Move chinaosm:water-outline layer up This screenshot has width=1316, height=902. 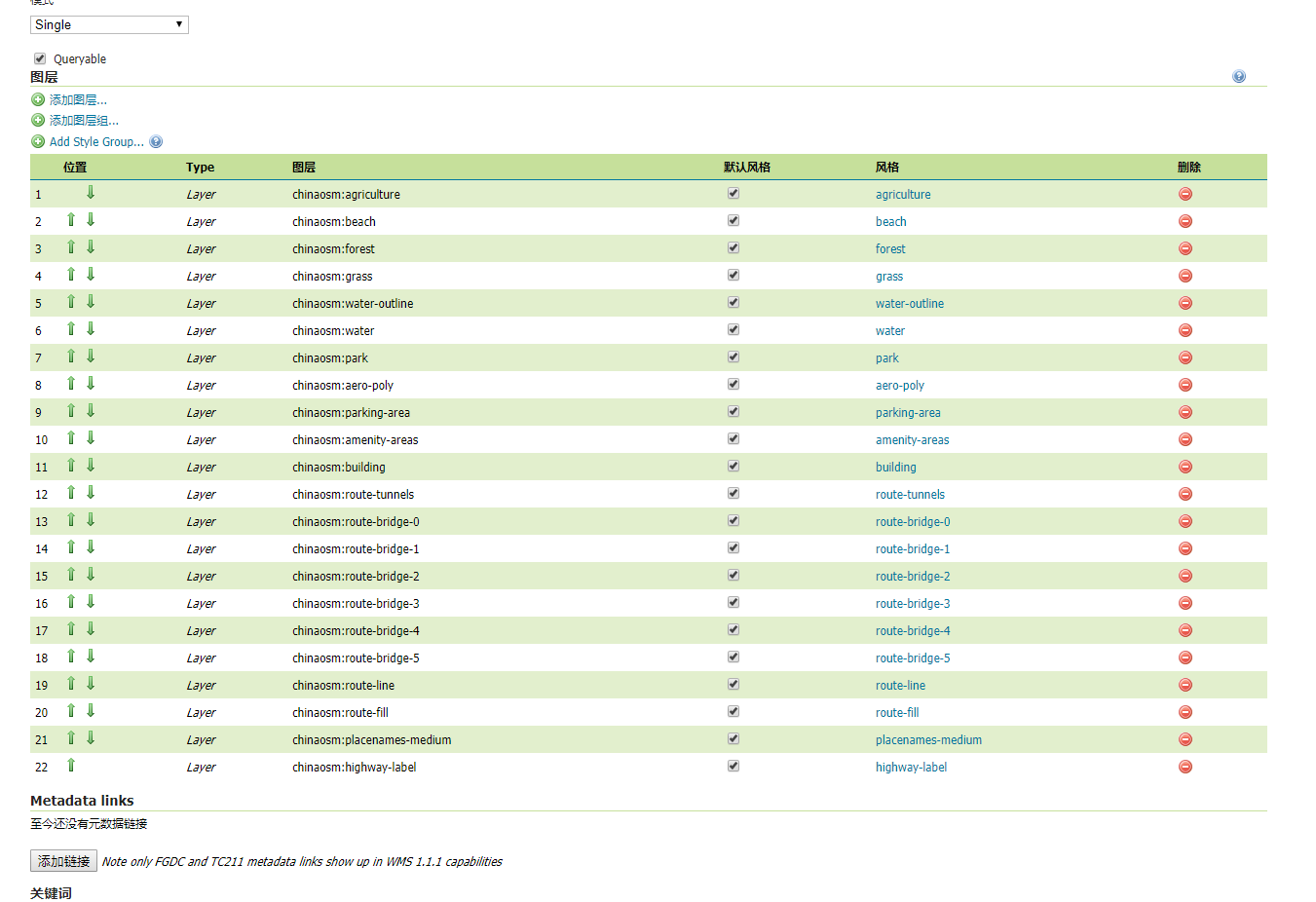(71, 302)
